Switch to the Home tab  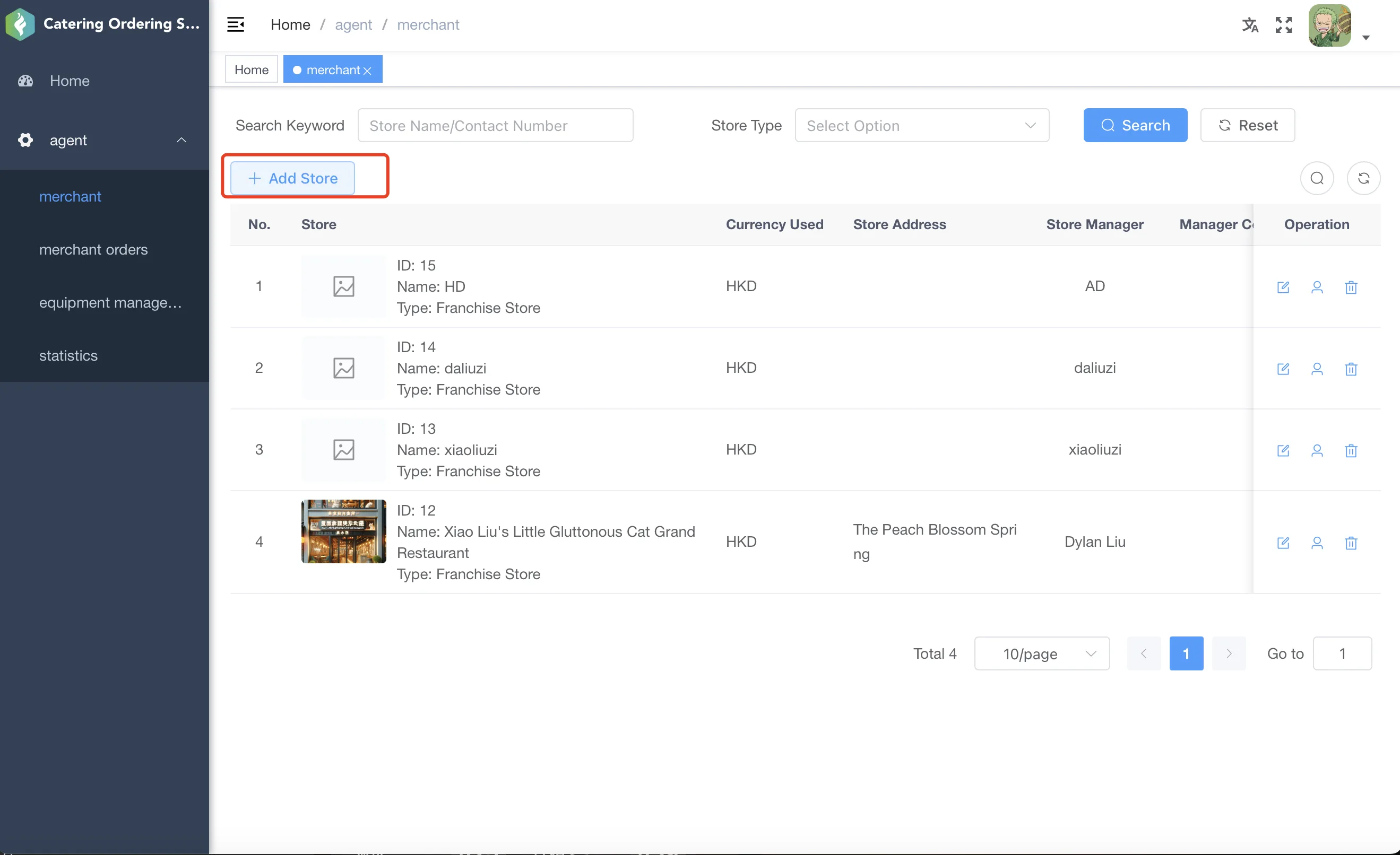pyautogui.click(x=251, y=69)
